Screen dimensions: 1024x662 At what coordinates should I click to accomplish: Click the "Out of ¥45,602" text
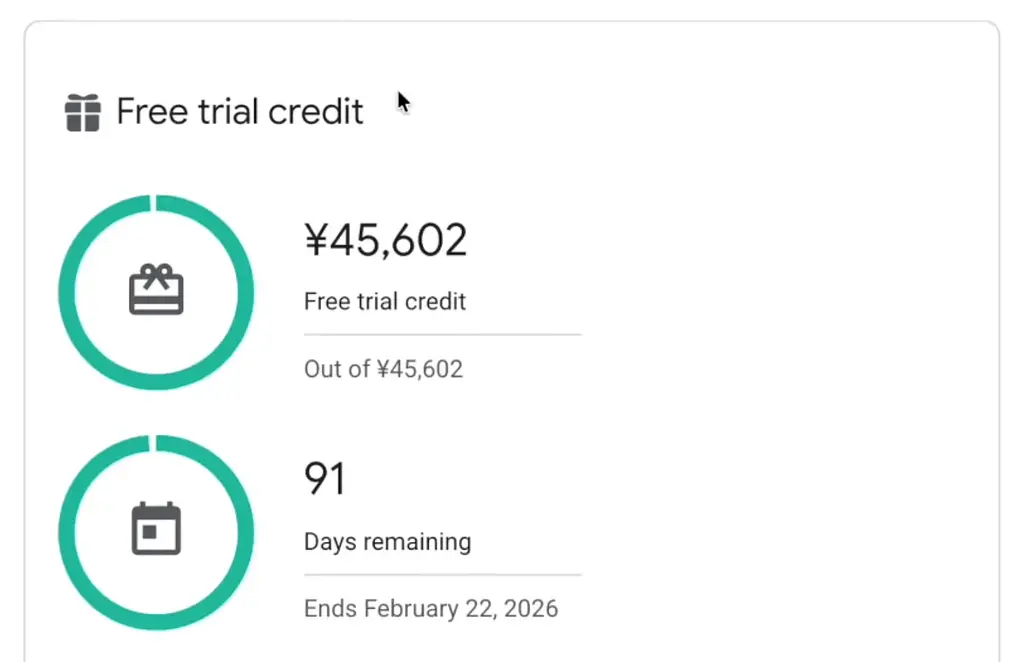(383, 369)
